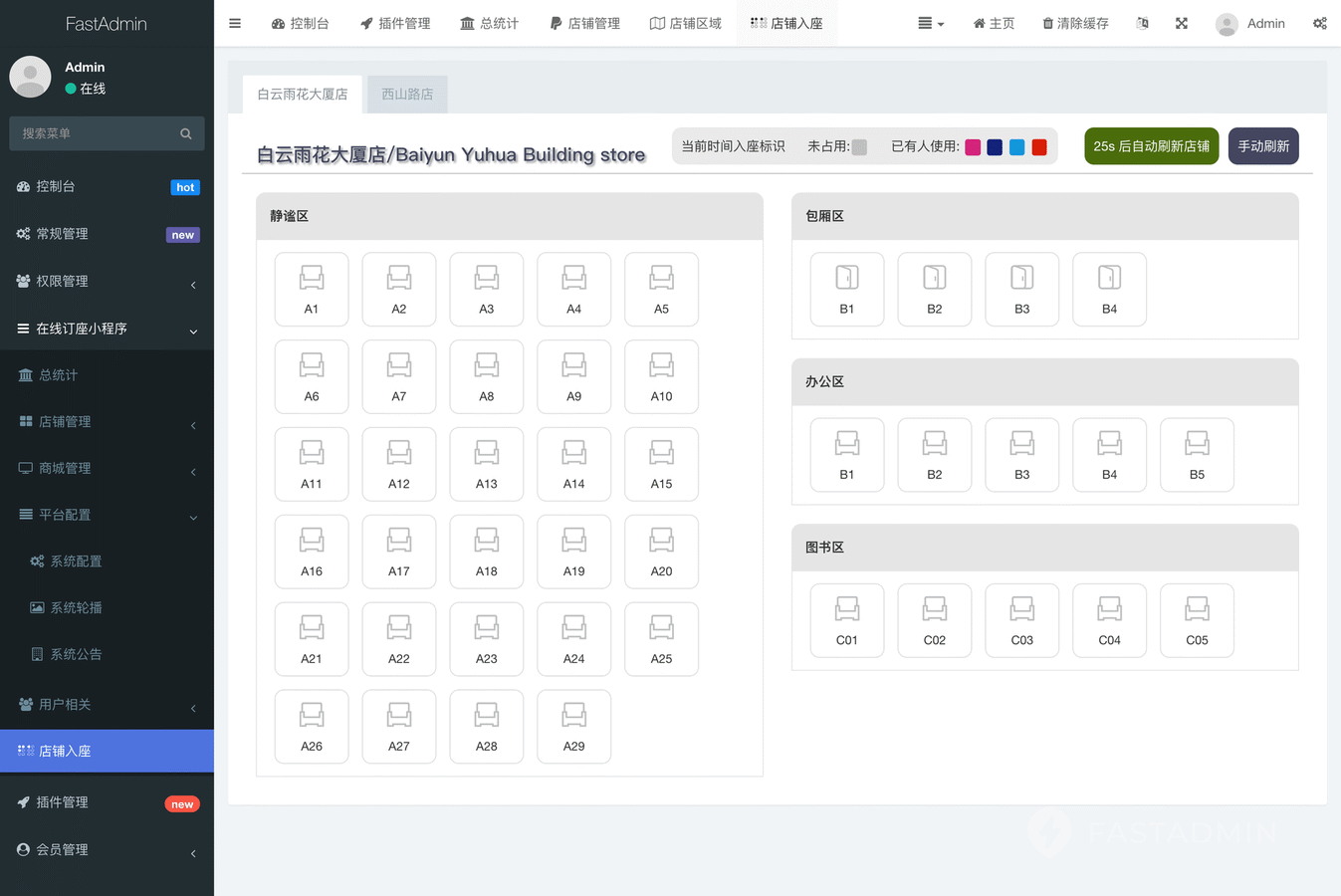The image size is (1341, 896).
Task: Click the 手动刷新 button
Action: coord(1262,146)
